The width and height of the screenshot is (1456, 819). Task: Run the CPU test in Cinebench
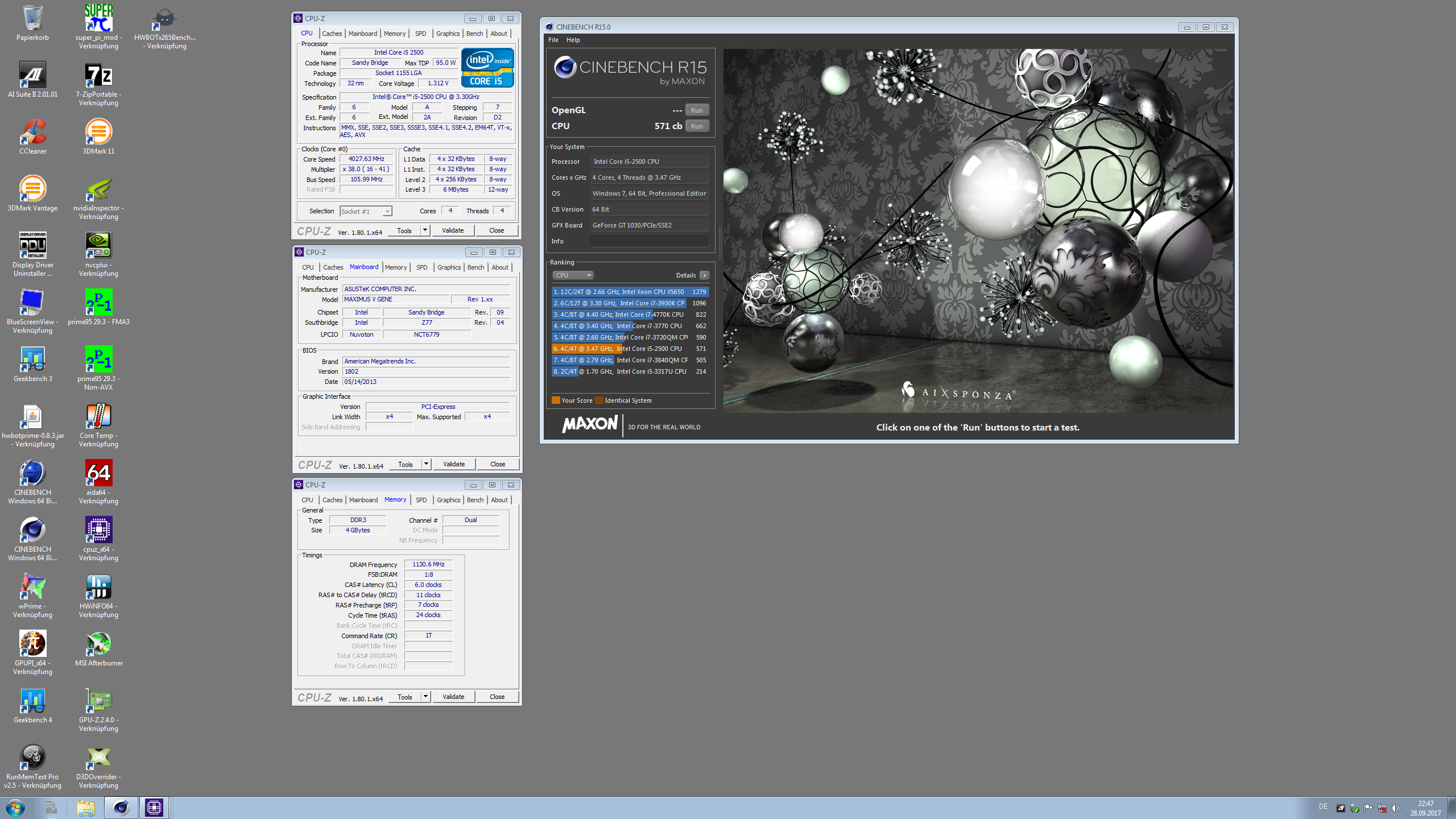[697, 126]
